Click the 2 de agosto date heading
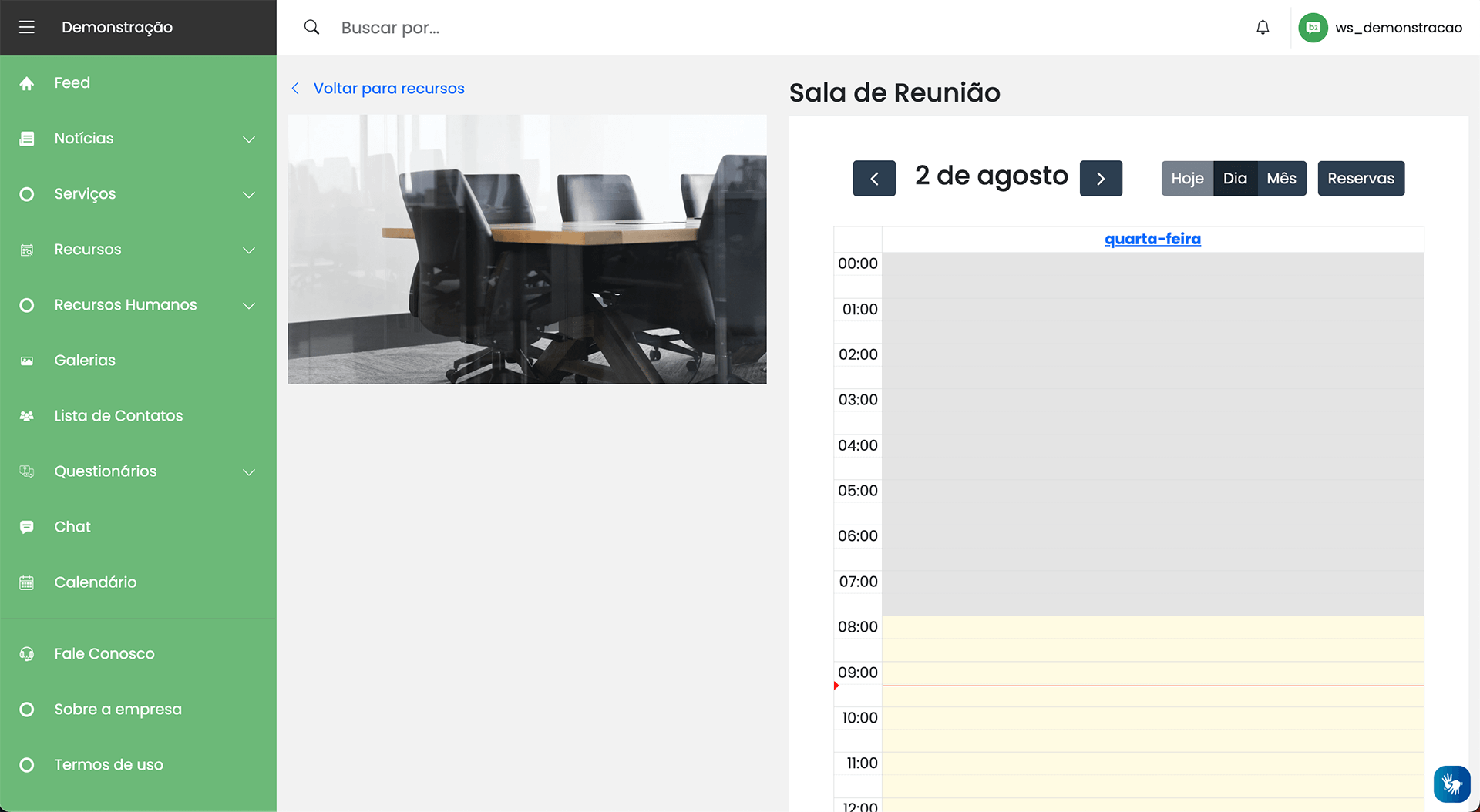This screenshot has height=812, width=1480. pyautogui.click(x=991, y=176)
